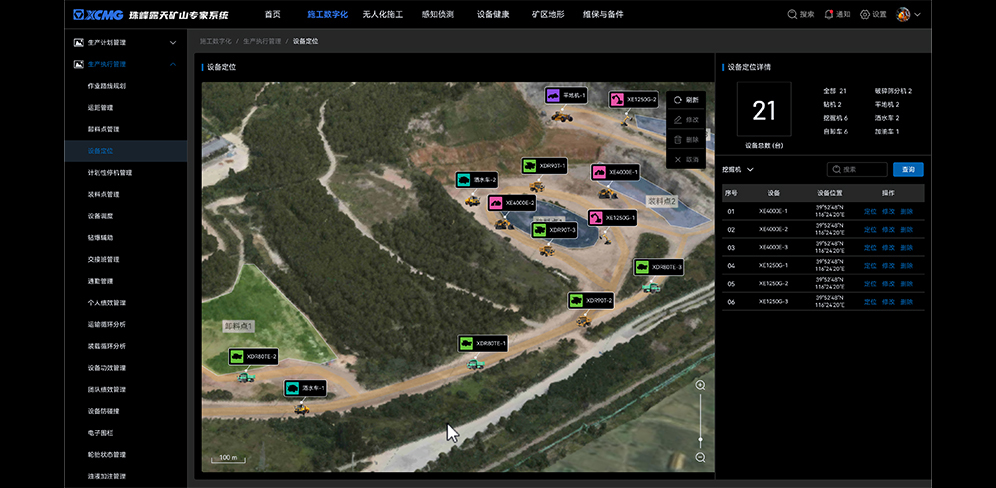Click the map zoom-out magnifier icon
The image size is (996, 488).
700,457
